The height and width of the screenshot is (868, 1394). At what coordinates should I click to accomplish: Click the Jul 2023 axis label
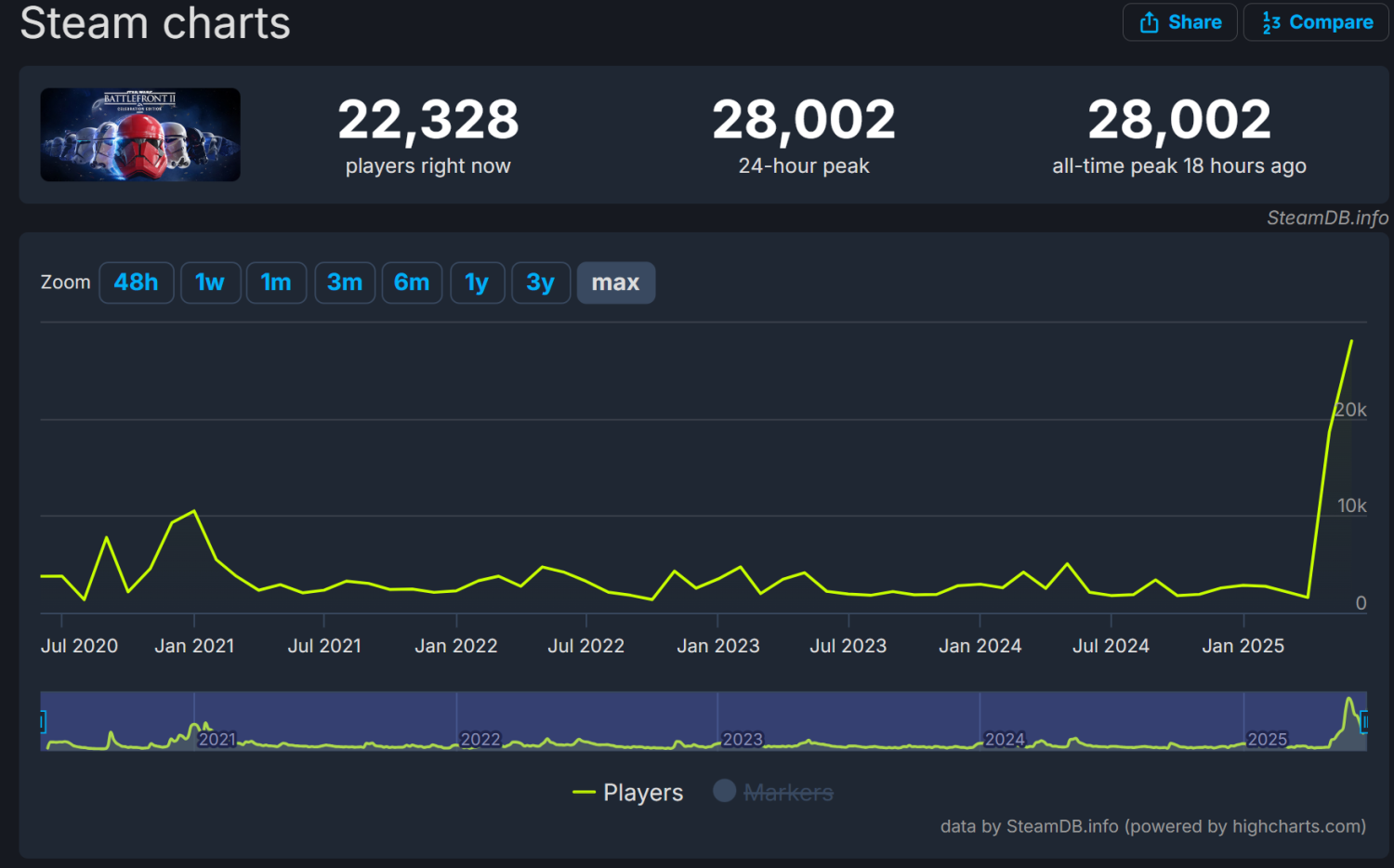point(848,646)
